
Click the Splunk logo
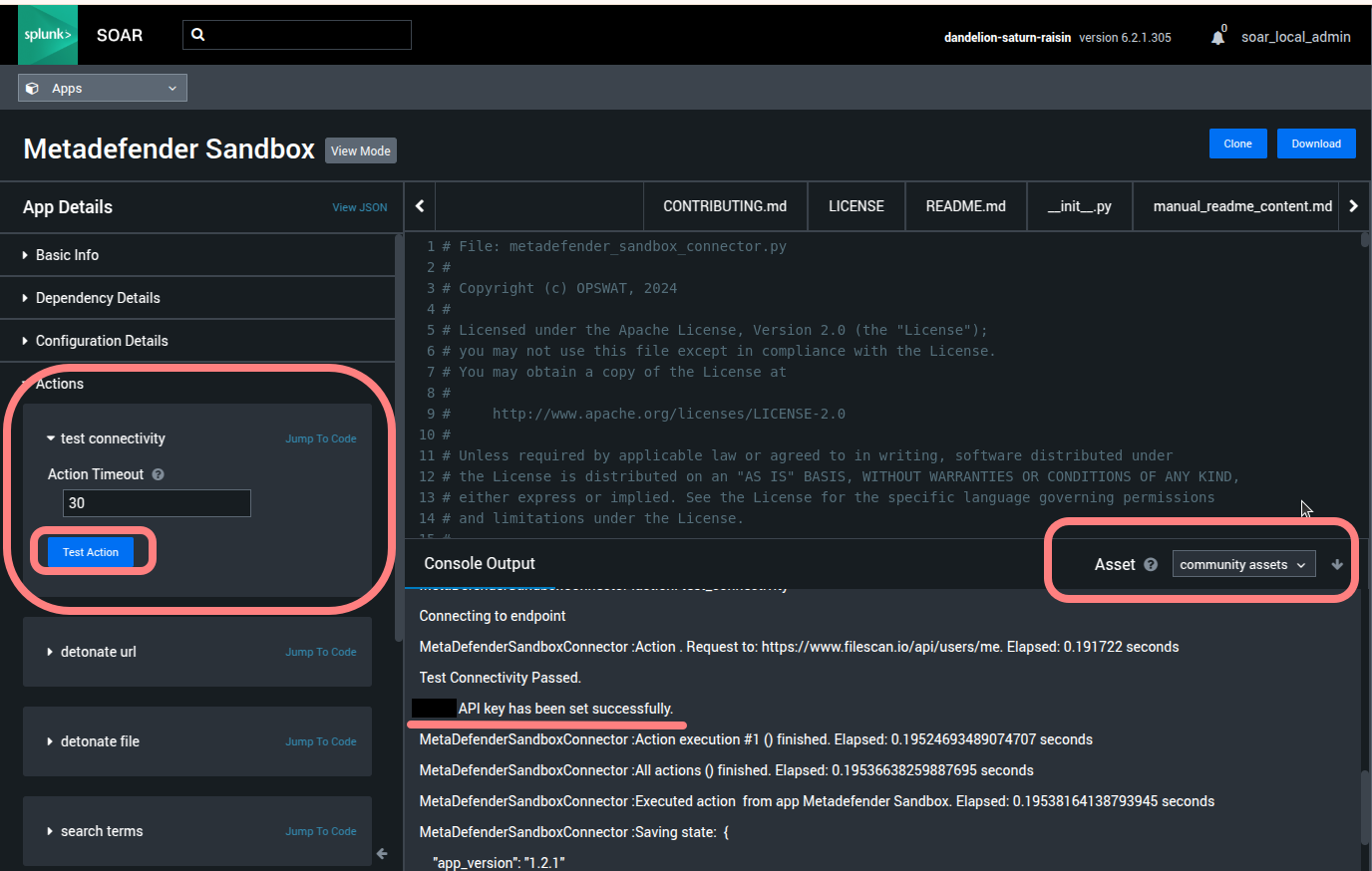coord(48,35)
